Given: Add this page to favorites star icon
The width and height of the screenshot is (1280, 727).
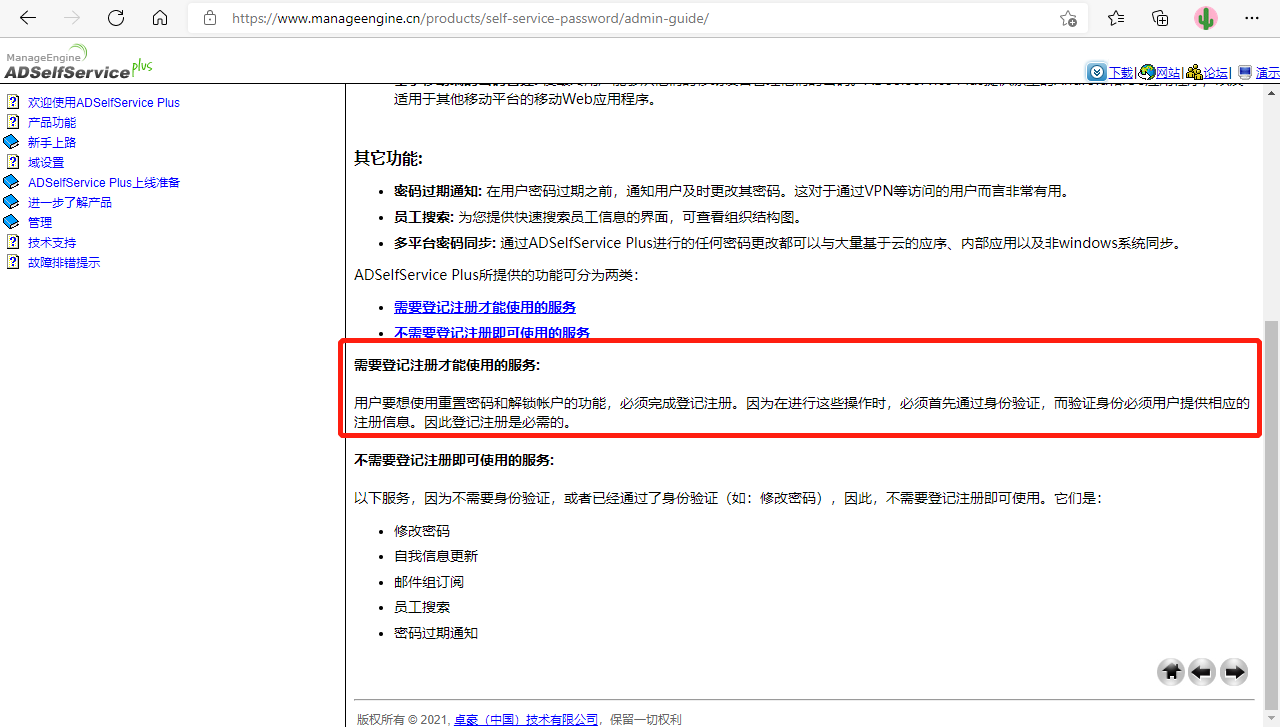Looking at the screenshot, I should pyautogui.click(x=1068, y=18).
